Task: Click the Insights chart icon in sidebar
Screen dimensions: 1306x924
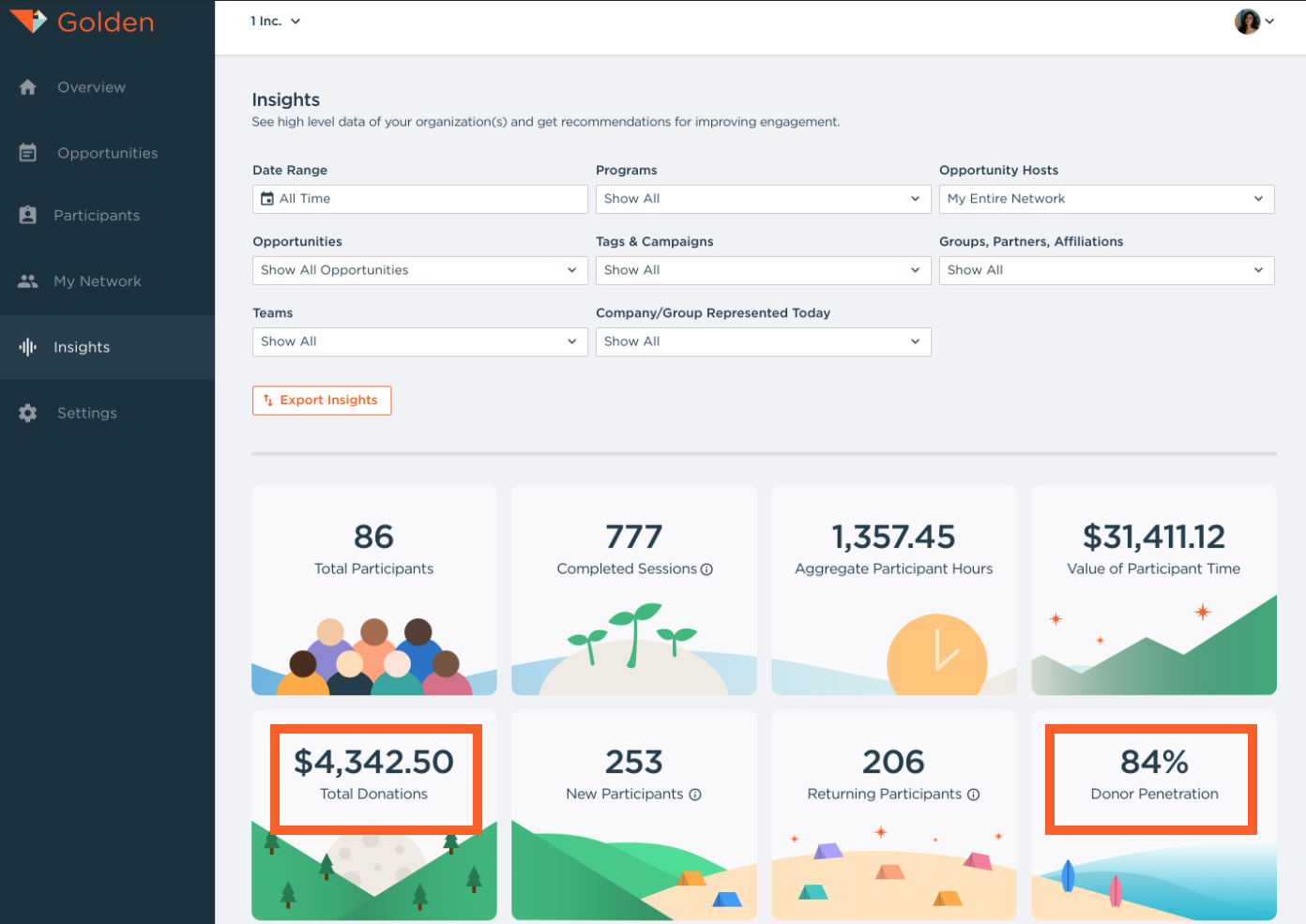Action: pyautogui.click(x=28, y=346)
